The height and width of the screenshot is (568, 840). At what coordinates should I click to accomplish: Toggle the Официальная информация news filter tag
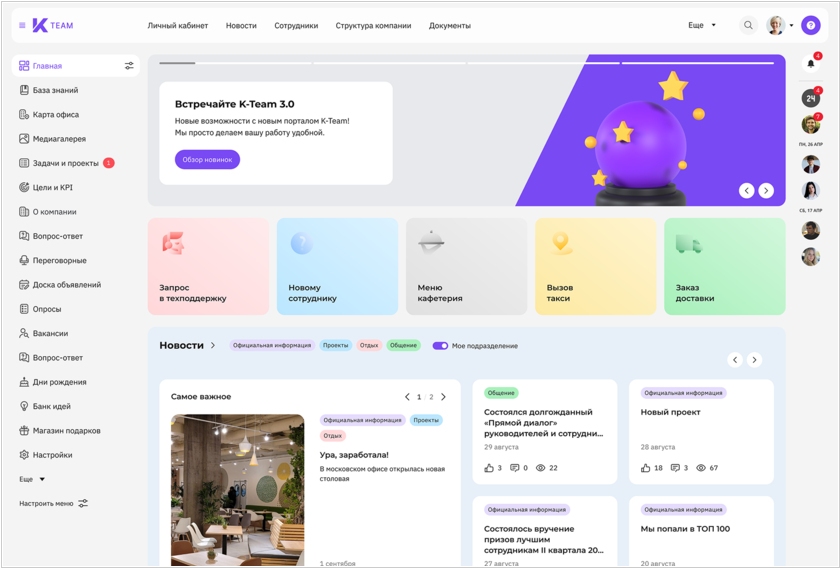point(272,346)
